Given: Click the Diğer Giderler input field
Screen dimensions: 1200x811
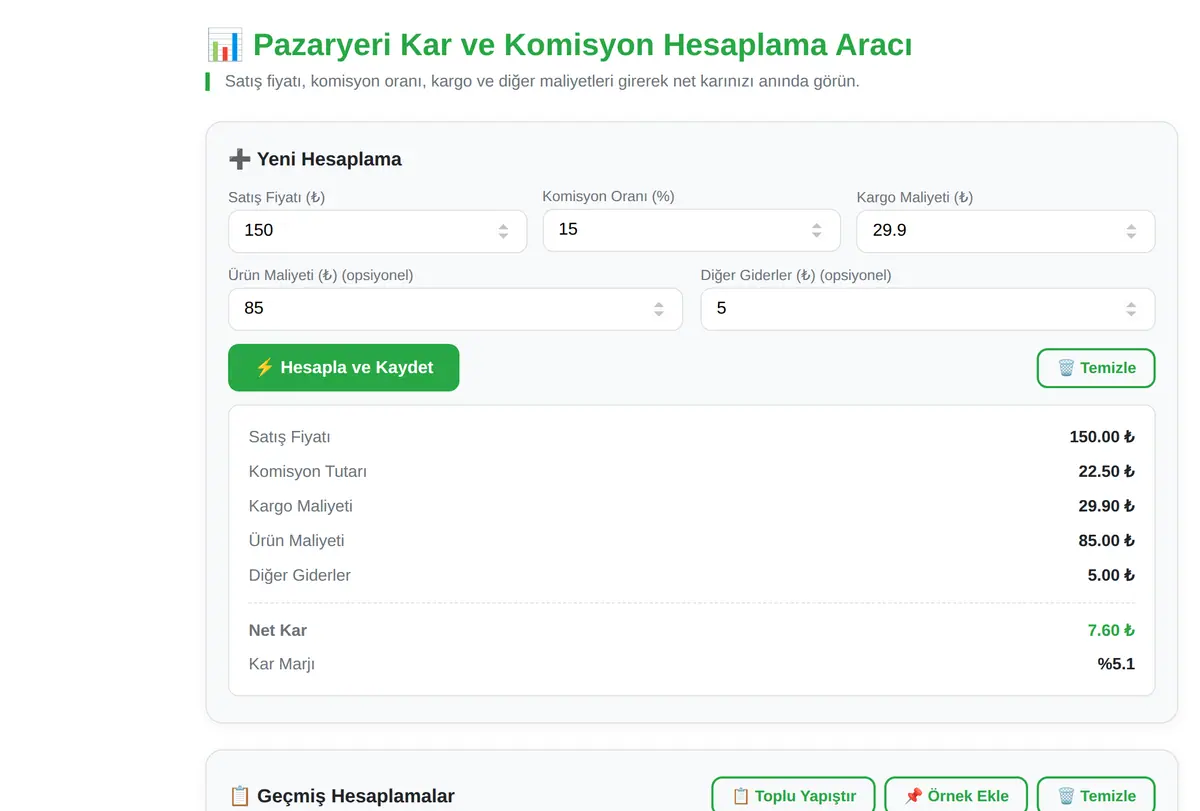Looking at the screenshot, I should [x=927, y=309].
